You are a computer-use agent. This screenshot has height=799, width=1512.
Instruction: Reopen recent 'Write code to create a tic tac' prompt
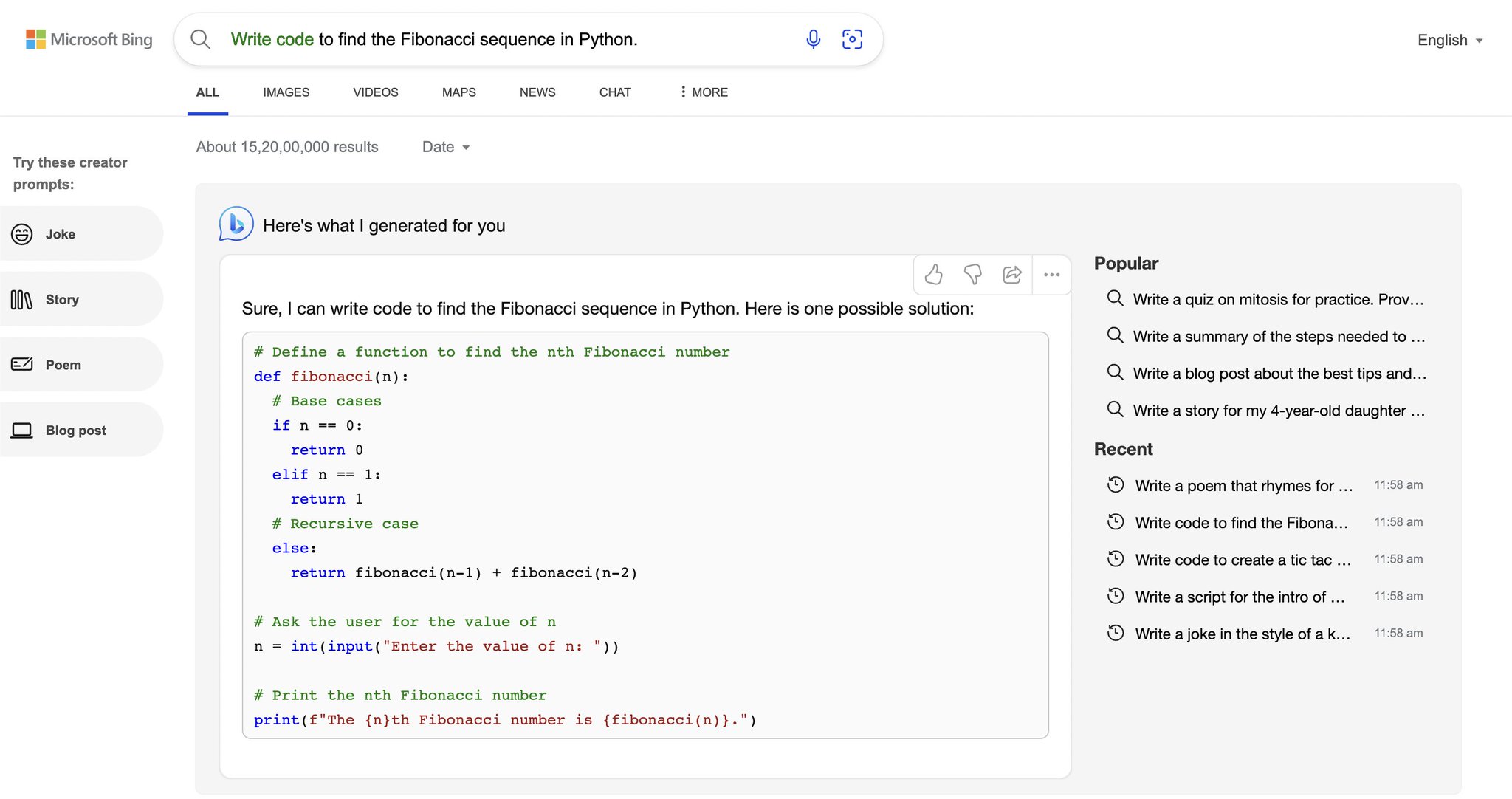click(x=1243, y=559)
